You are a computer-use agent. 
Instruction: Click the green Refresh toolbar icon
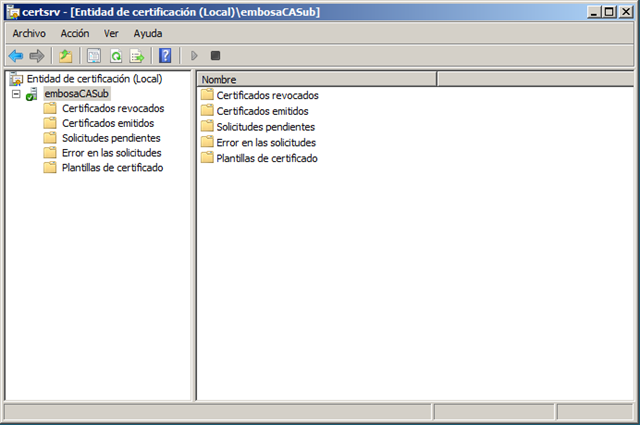coord(116,56)
